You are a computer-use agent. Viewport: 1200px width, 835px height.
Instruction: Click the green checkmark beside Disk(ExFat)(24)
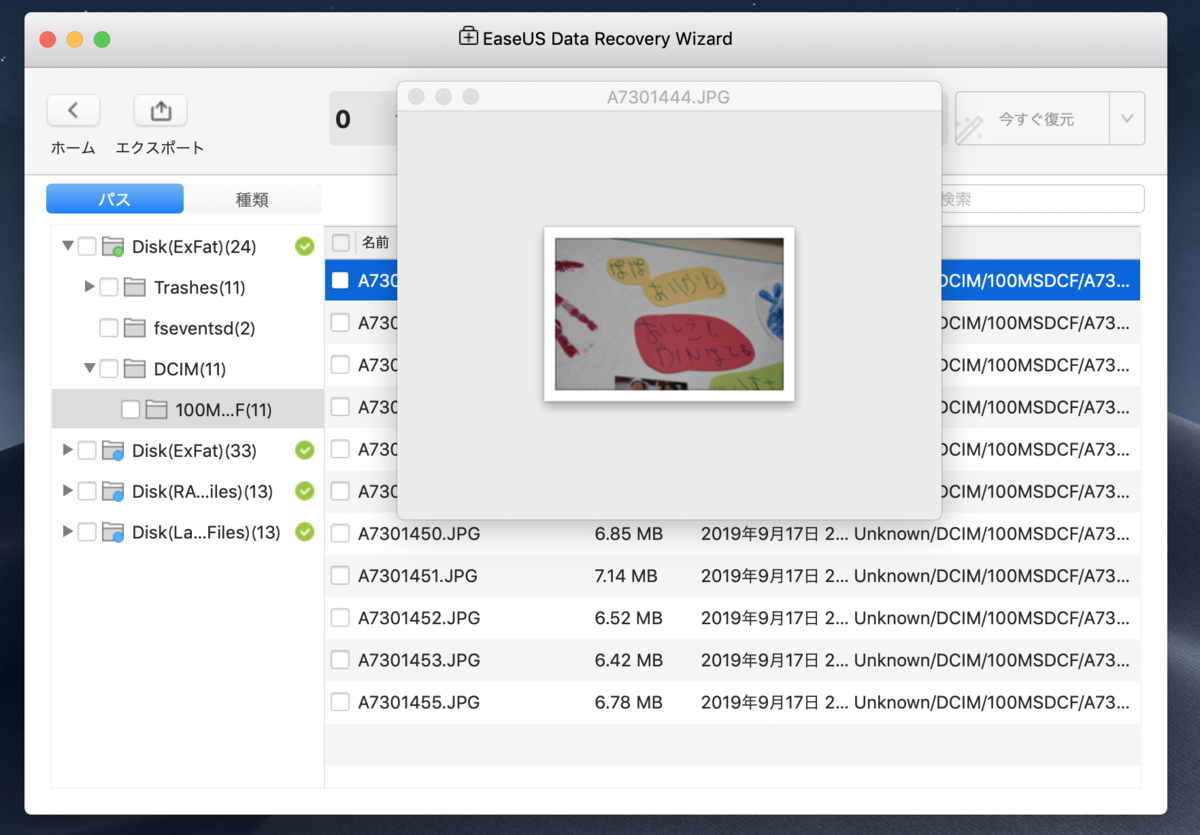305,246
